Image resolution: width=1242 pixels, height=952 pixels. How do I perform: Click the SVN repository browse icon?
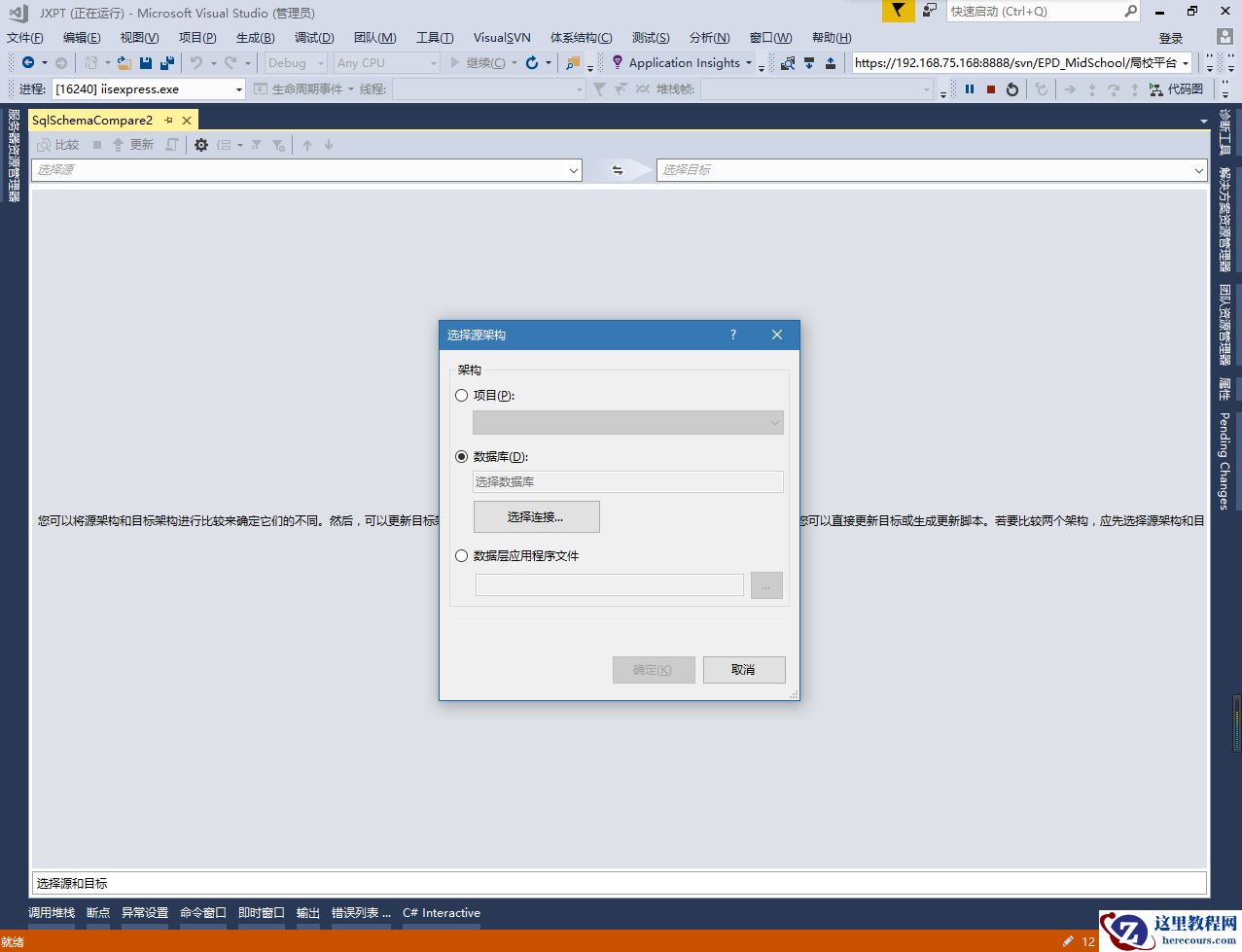click(x=788, y=62)
